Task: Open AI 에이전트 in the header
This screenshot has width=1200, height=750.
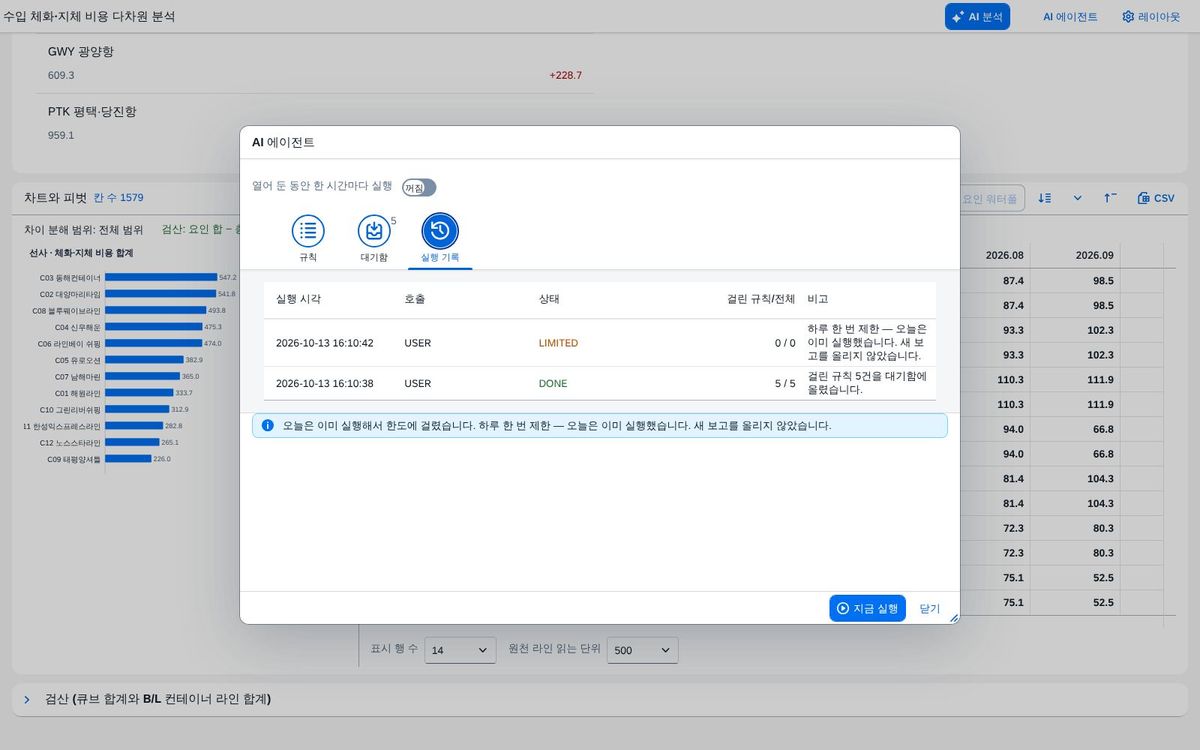Action: click(x=1070, y=16)
